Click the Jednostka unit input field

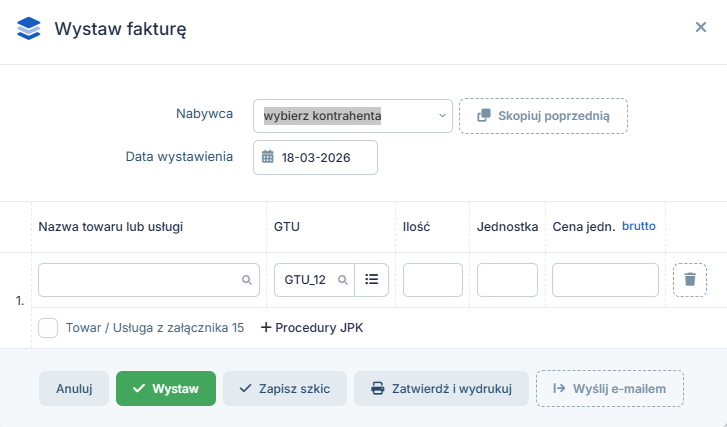[508, 280]
